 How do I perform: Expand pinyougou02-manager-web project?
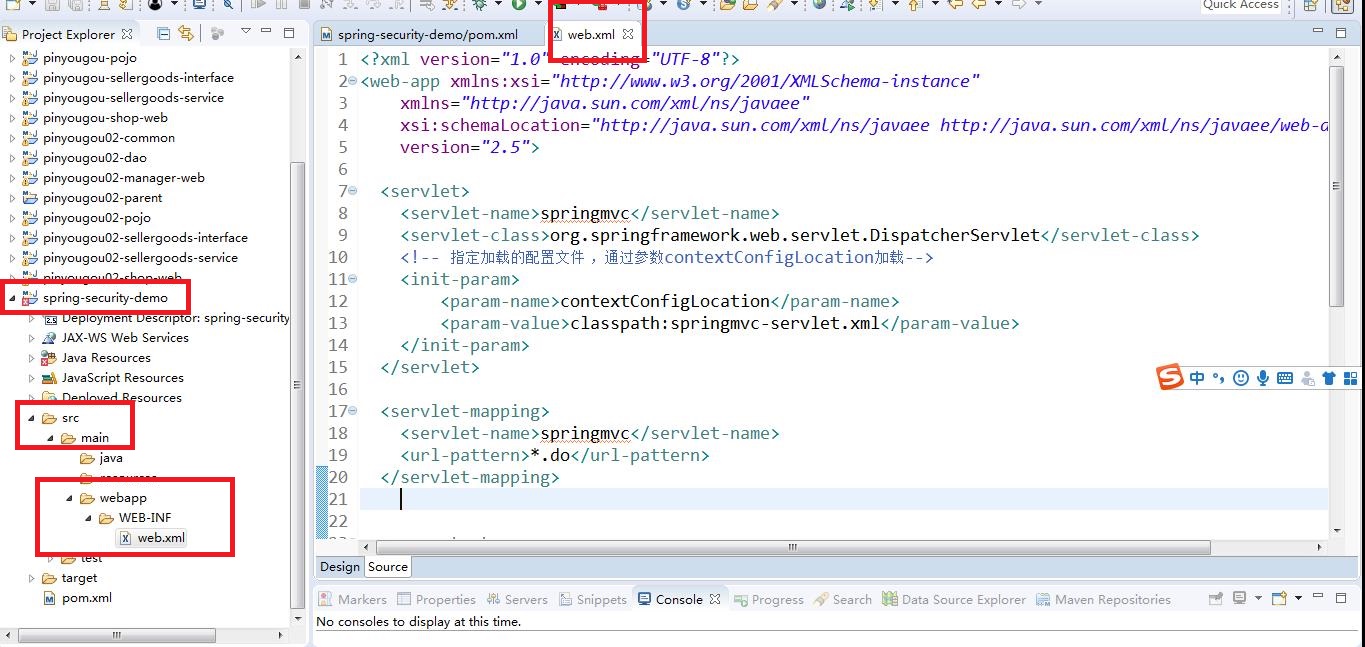click(12, 178)
